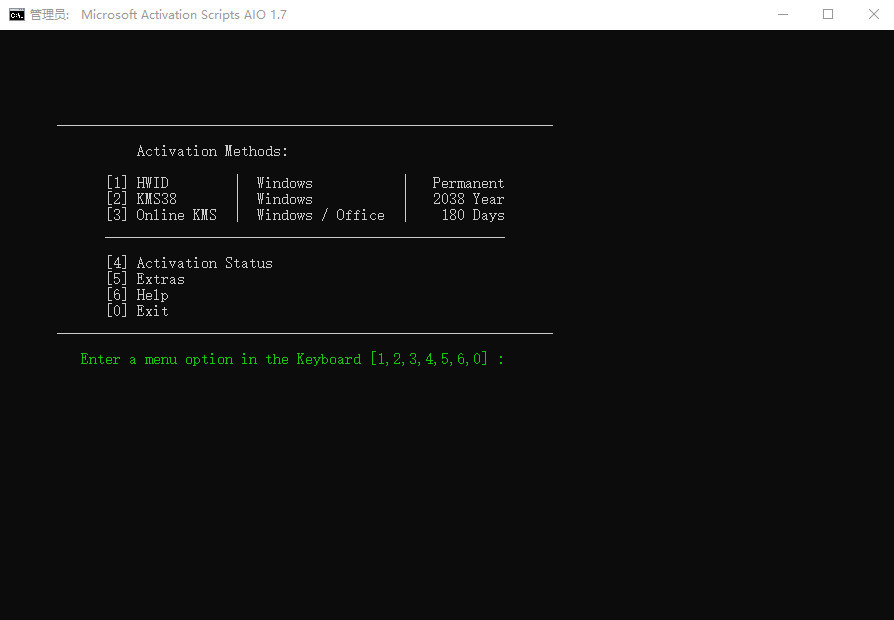Screen dimensions: 894x620
Task: Select the [6] Help option
Action: click(136, 294)
